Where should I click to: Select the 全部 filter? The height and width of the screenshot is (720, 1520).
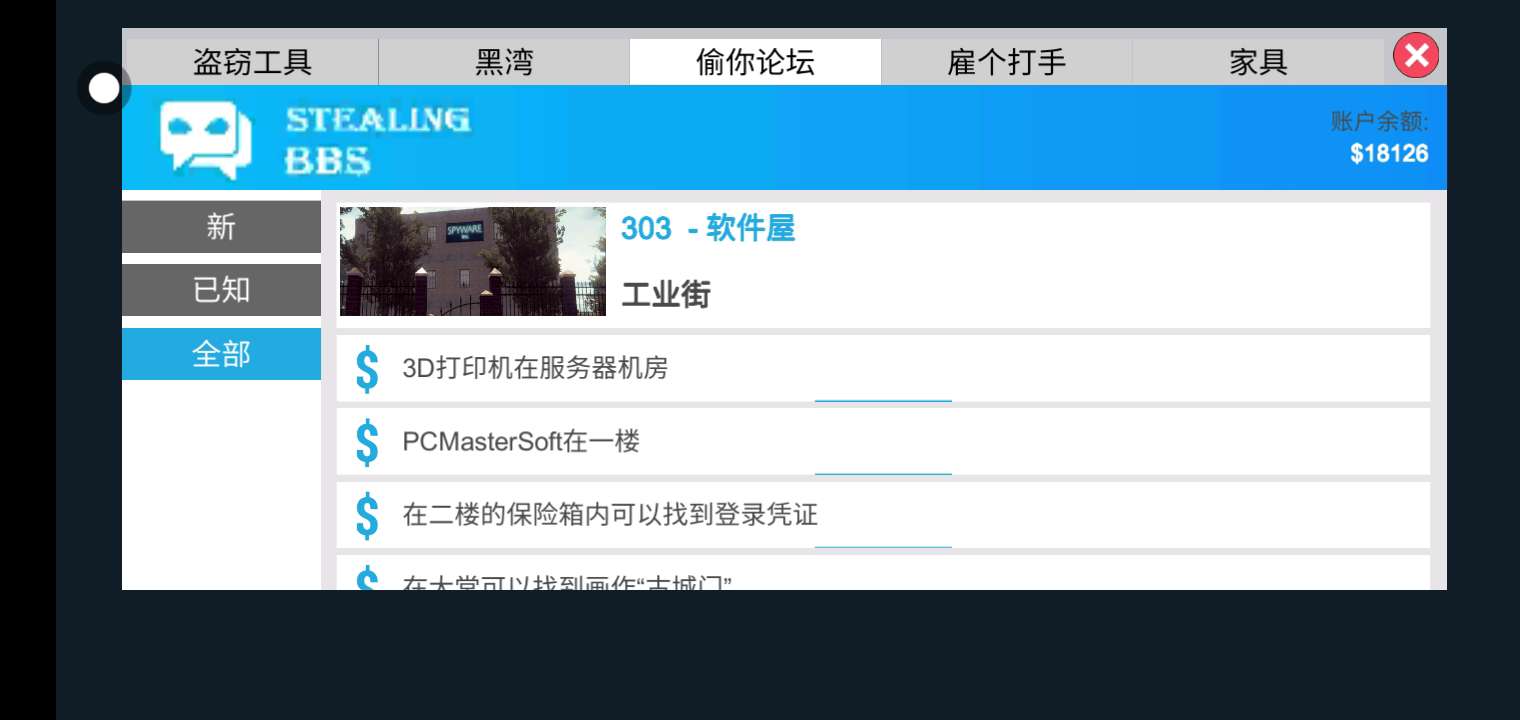(x=221, y=354)
